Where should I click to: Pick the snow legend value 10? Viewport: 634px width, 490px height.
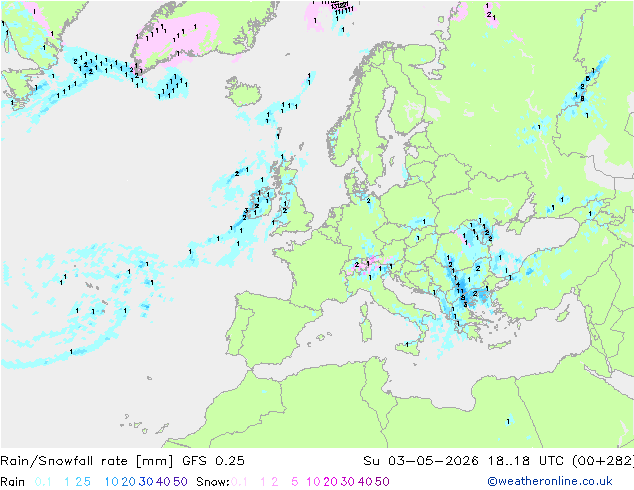[313, 482]
